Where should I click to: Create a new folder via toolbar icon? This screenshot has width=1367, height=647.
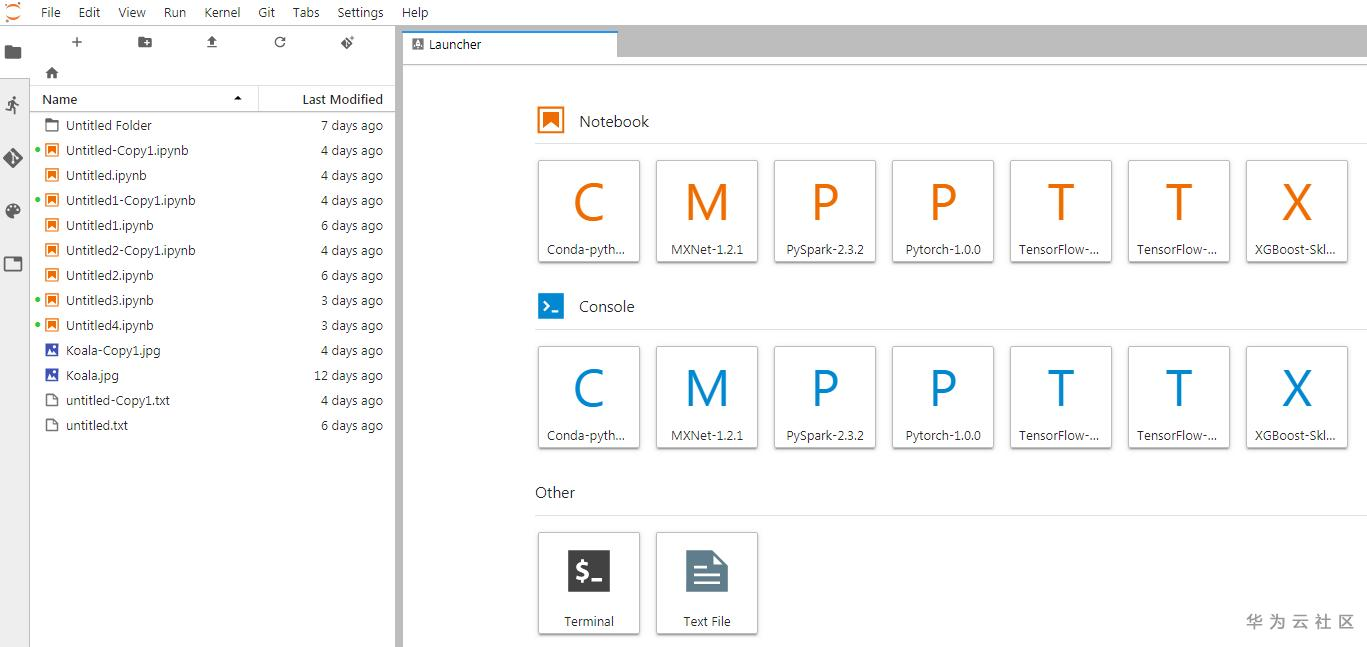click(145, 42)
